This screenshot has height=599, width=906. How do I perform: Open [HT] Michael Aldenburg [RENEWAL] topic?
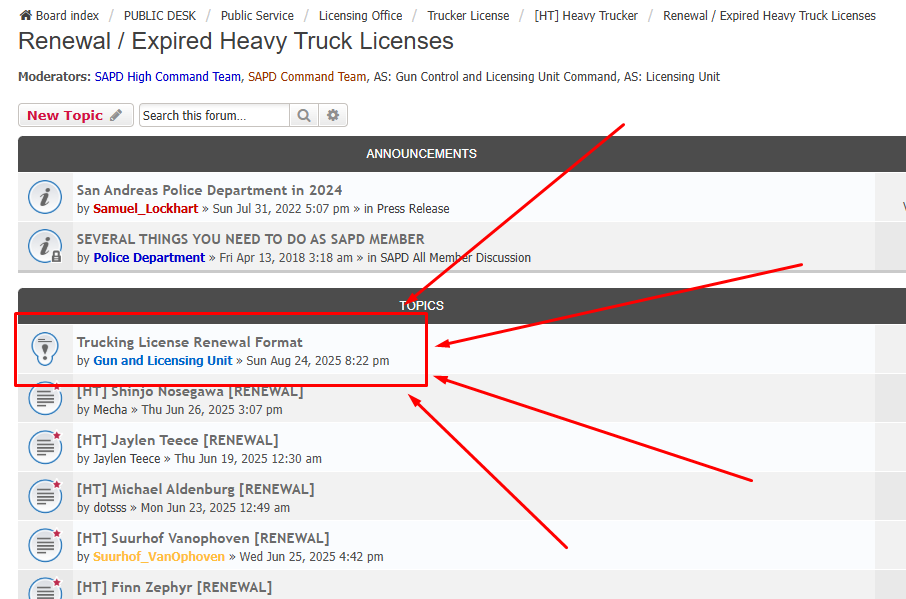pos(195,489)
